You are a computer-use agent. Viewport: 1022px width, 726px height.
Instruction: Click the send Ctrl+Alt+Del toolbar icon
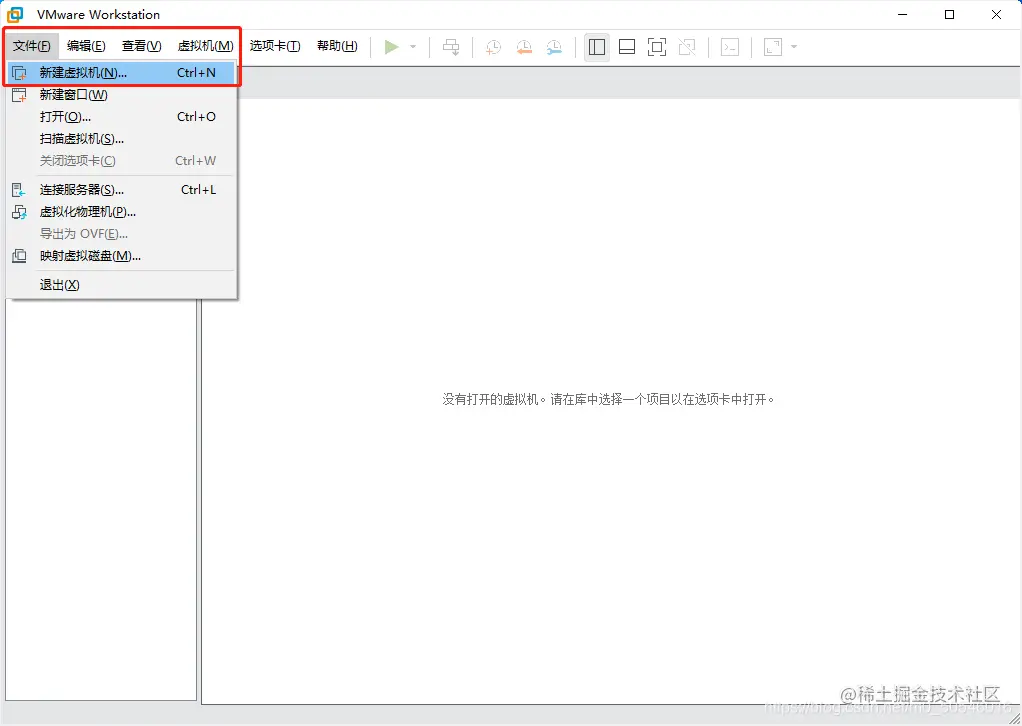pos(451,47)
